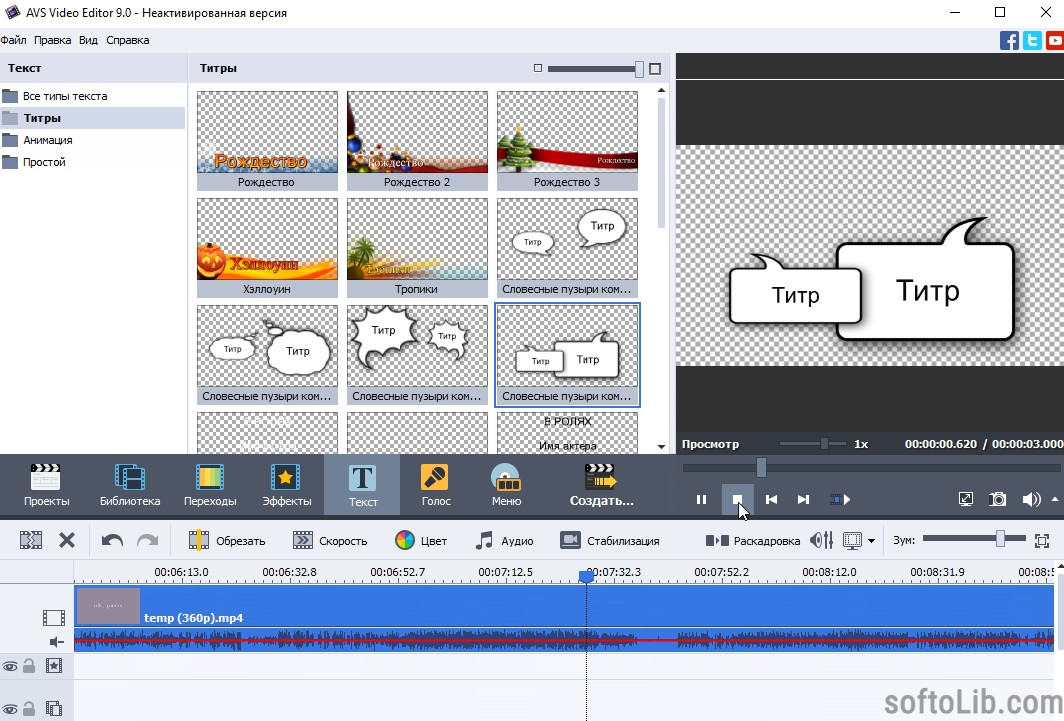Open the Проекты section
The image size is (1064, 721).
click(46, 485)
